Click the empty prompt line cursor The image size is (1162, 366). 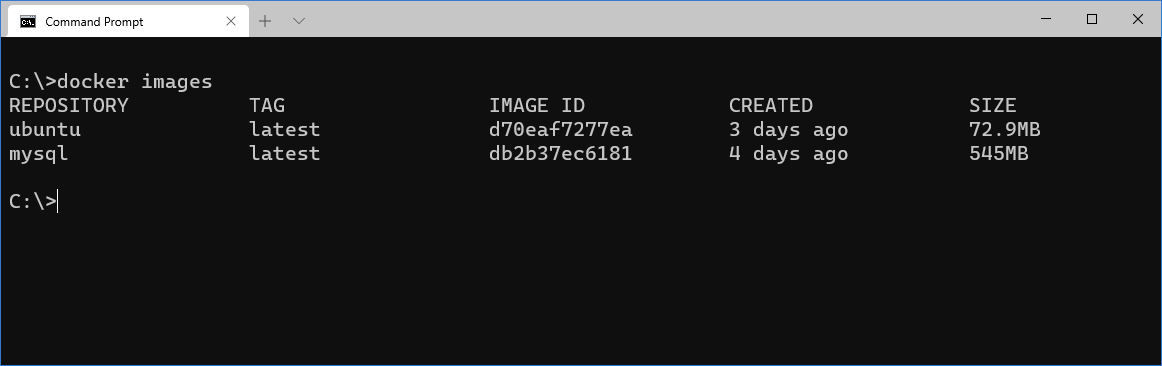tap(57, 202)
